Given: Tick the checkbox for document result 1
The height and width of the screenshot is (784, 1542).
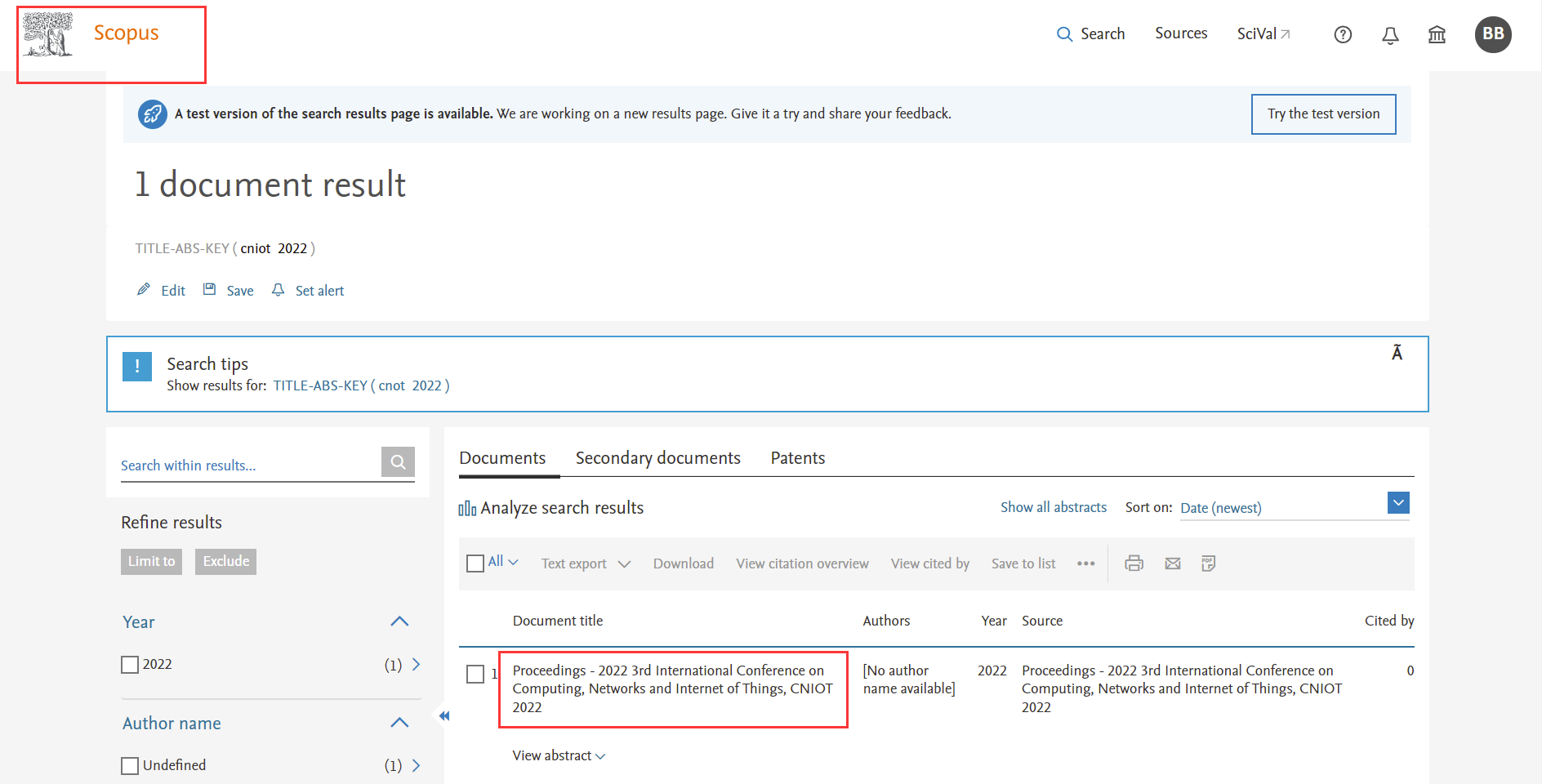Looking at the screenshot, I should pos(475,675).
